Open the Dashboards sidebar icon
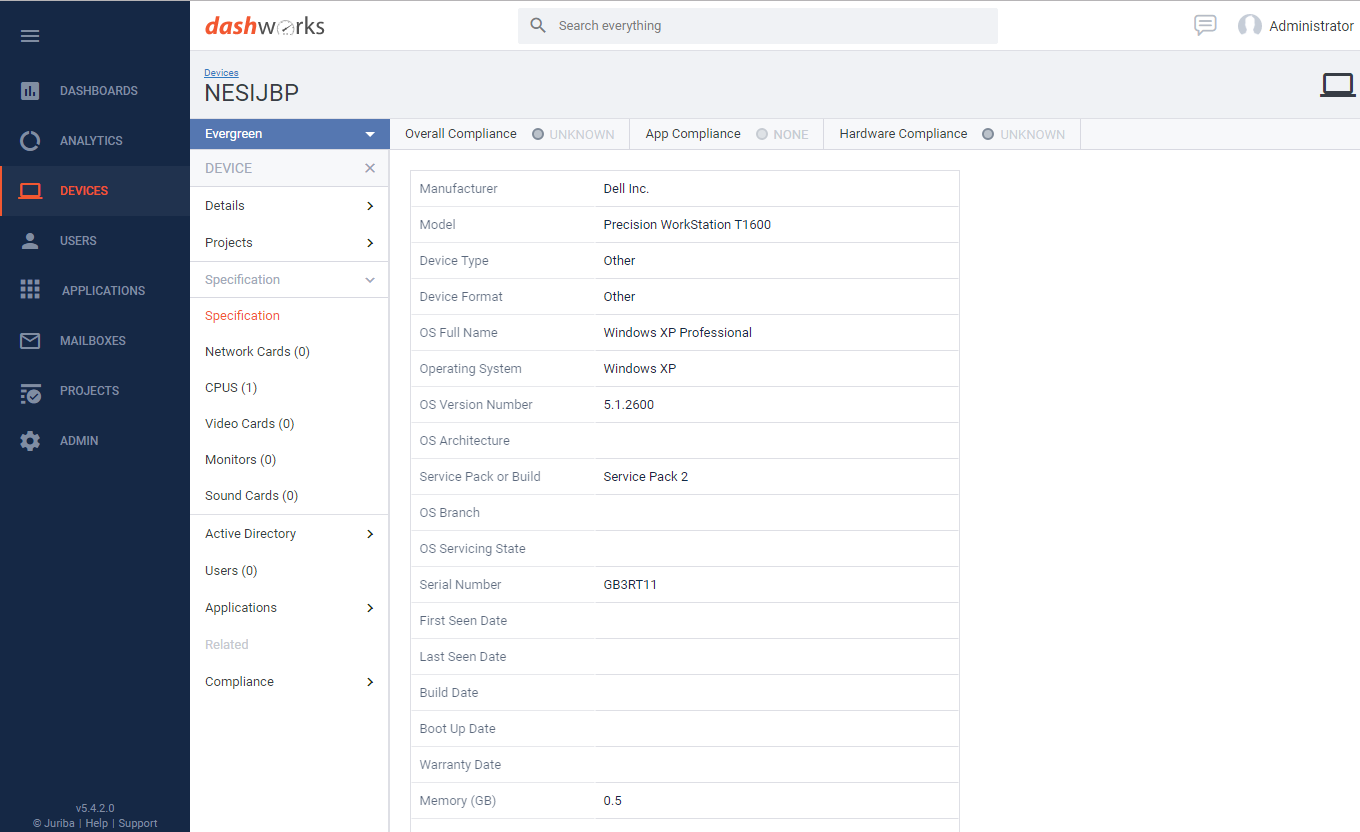Viewport: 1360px width, 832px height. [x=30, y=90]
